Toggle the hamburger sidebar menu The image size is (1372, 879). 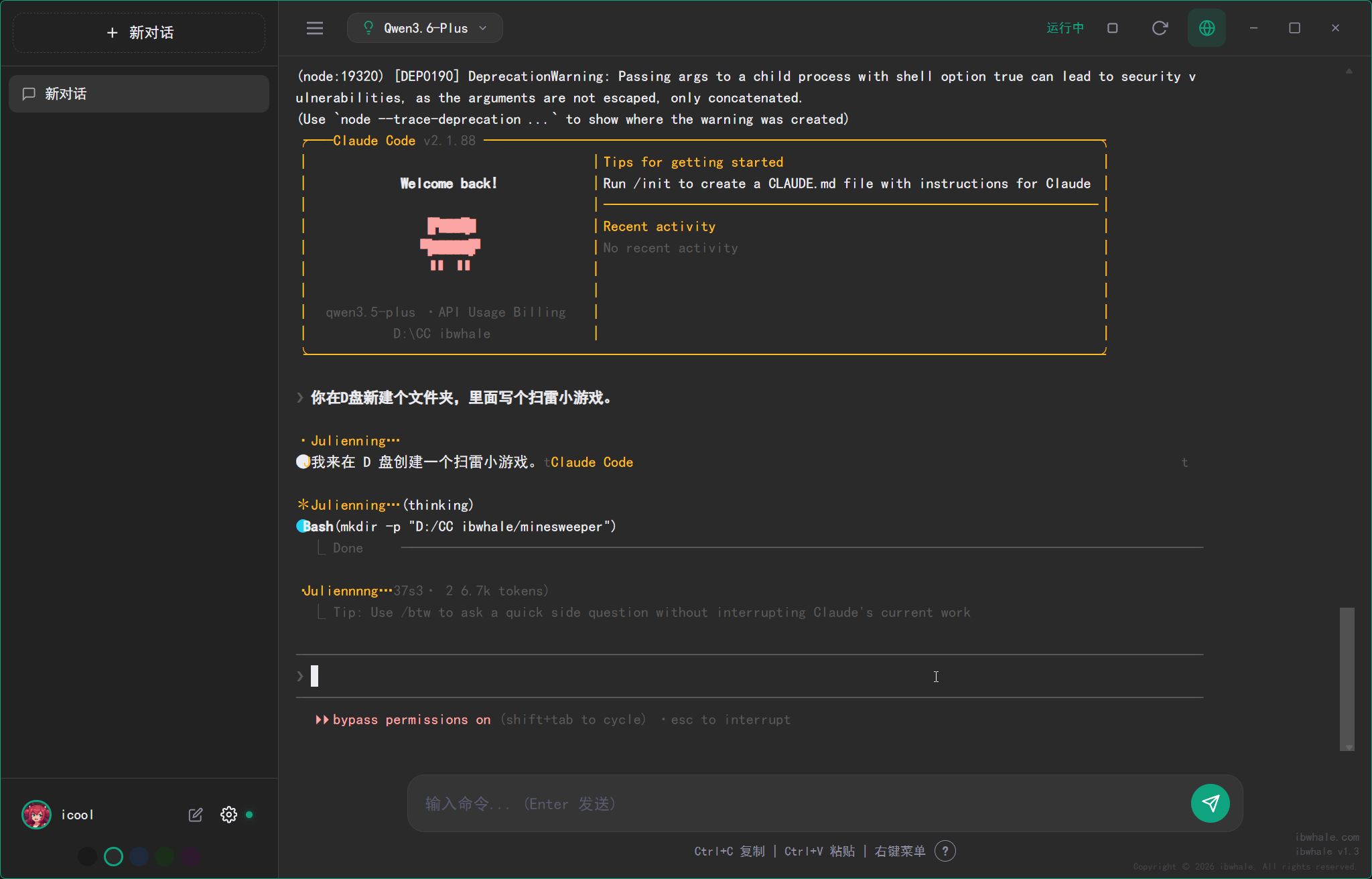(x=314, y=28)
